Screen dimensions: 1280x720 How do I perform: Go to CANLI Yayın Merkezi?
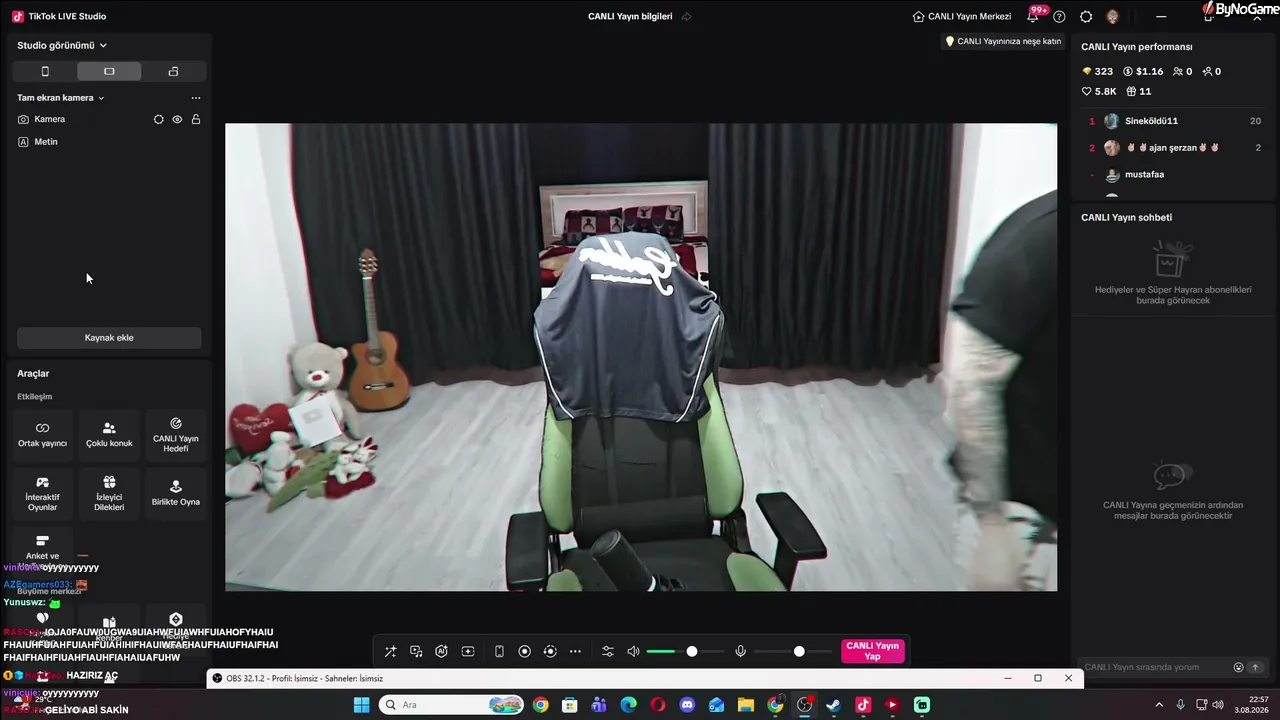[x=962, y=16]
